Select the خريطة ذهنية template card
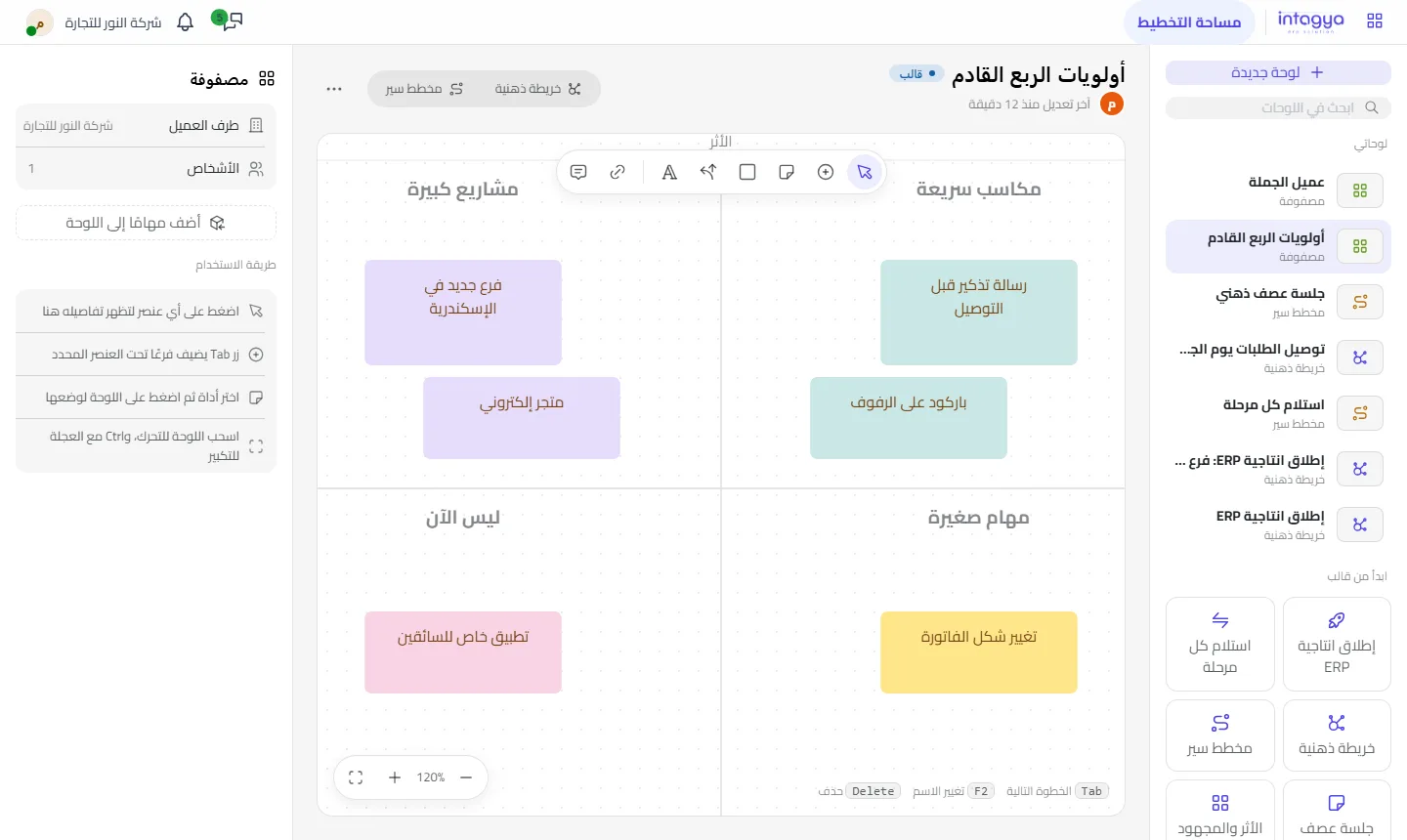This screenshot has width=1407, height=840. (x=1337, y=735)
